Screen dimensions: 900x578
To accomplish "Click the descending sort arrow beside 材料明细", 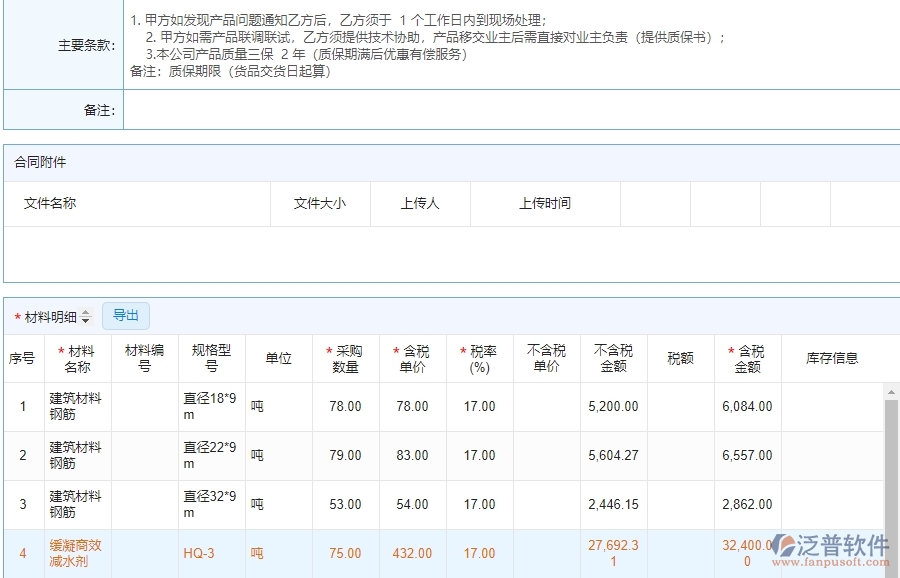I will pos(85,319).
